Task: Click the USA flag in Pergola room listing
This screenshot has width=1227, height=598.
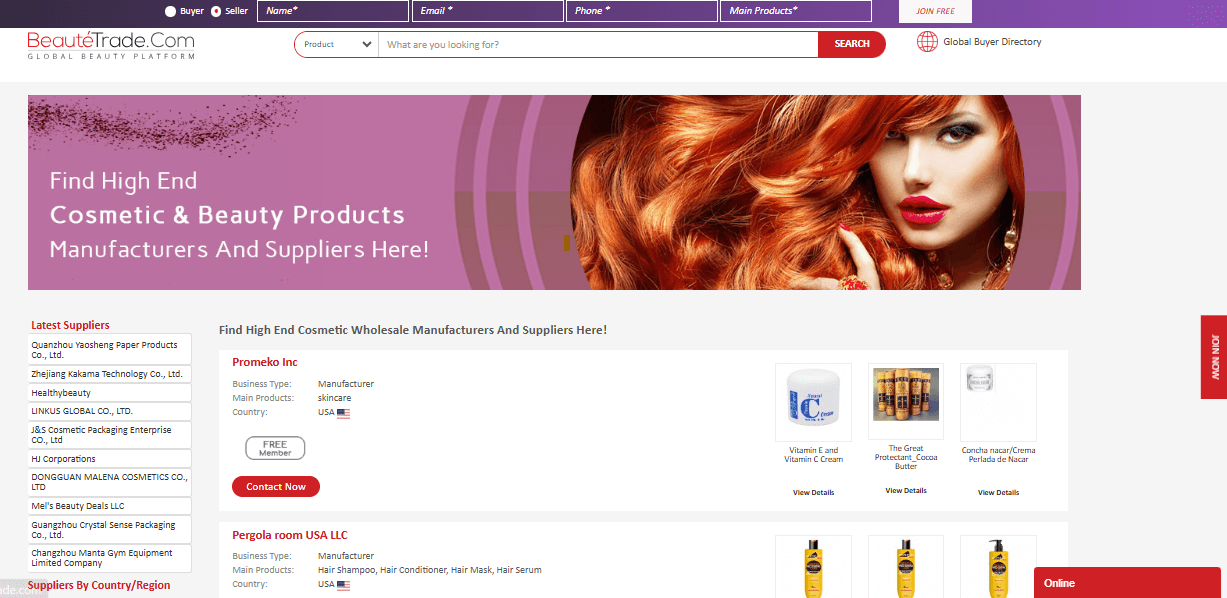Action: [343, 585]
